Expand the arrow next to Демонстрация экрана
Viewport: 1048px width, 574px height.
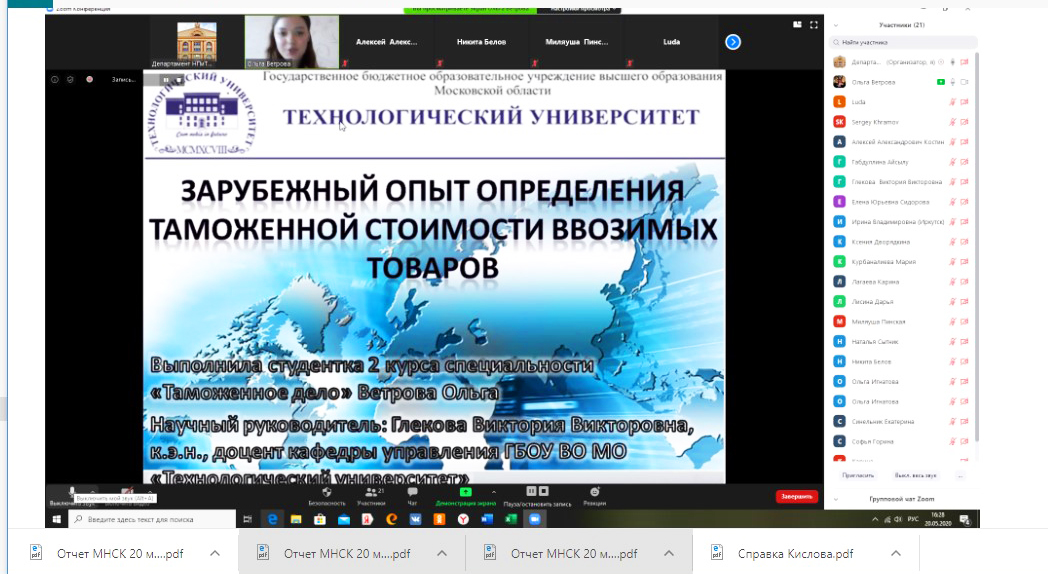(493, 492)
